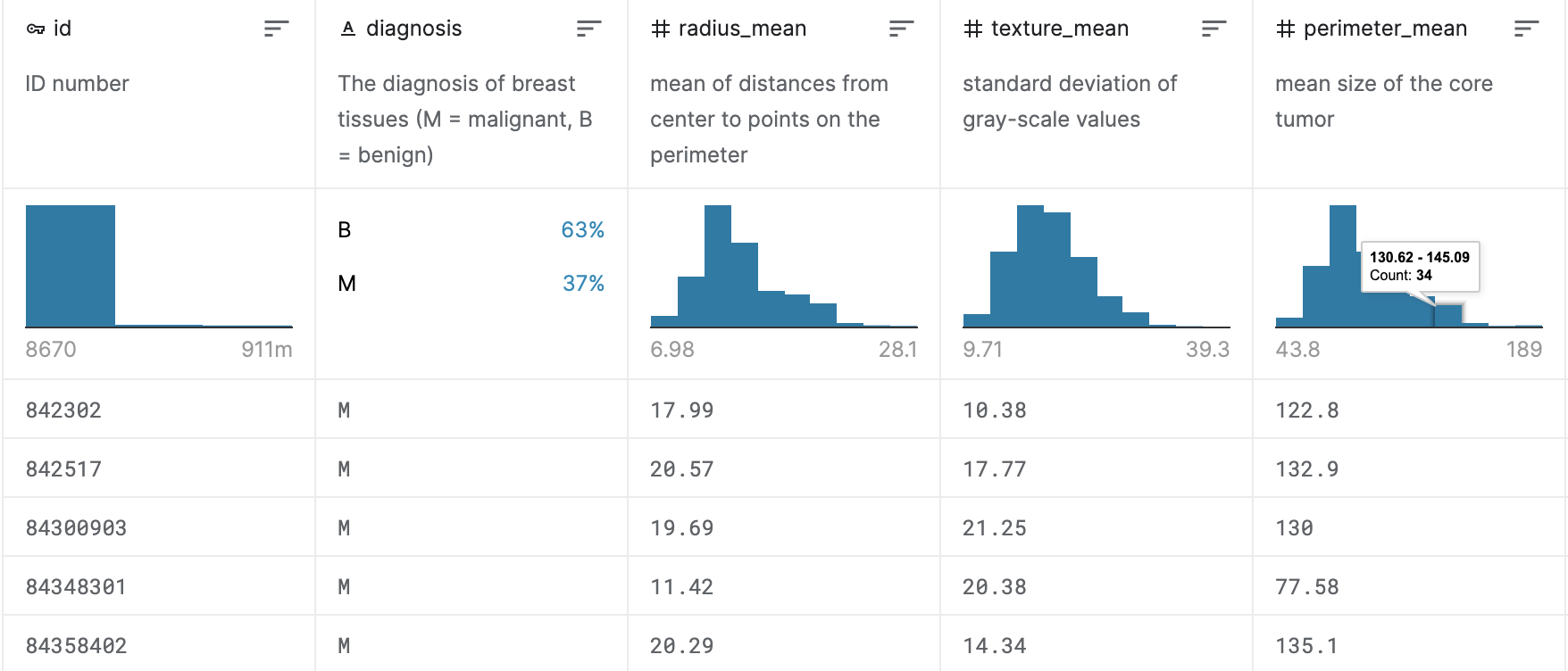Open sort options for texture_mean column
The width and height of the screenshot is (1568, 671).
pyautogui.click(x=1213, y=28)
